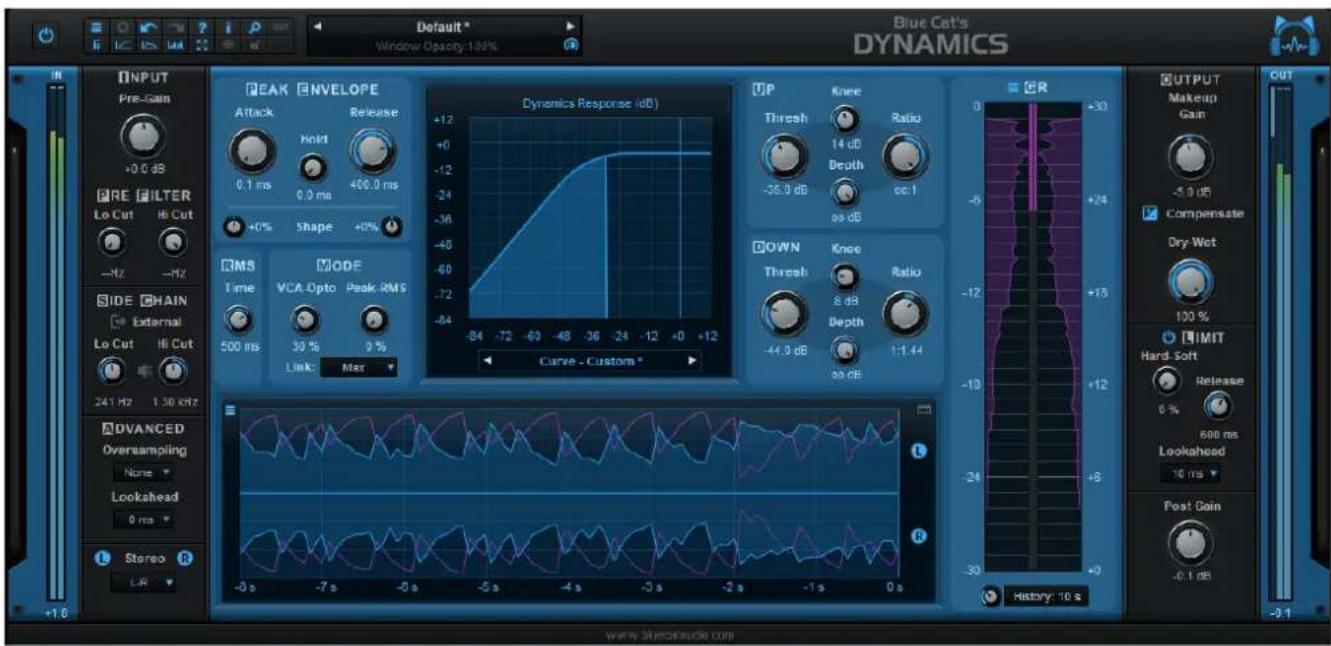The image size is (1331, 646).
Task: Click the Peak-RMS mode knob
Action: (x=373, y=319)
